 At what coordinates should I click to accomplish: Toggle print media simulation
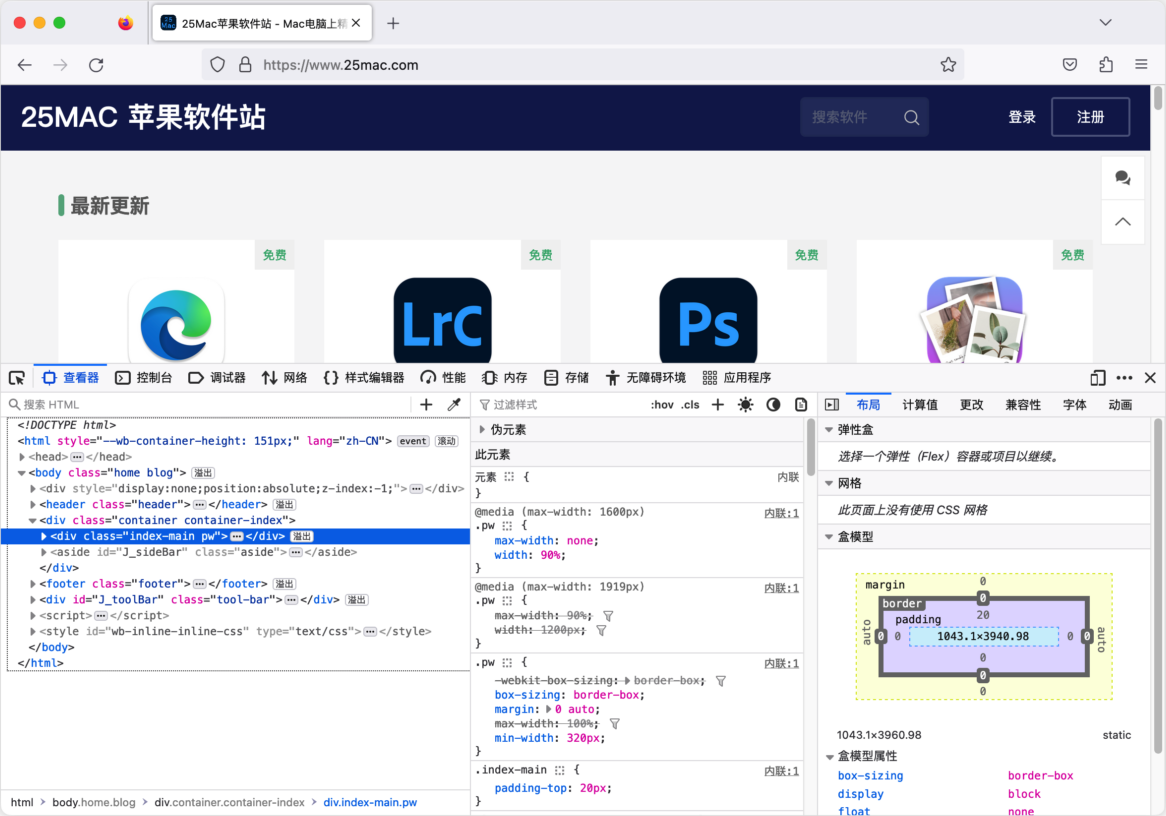pyautogui.click(x=801, y=405)
